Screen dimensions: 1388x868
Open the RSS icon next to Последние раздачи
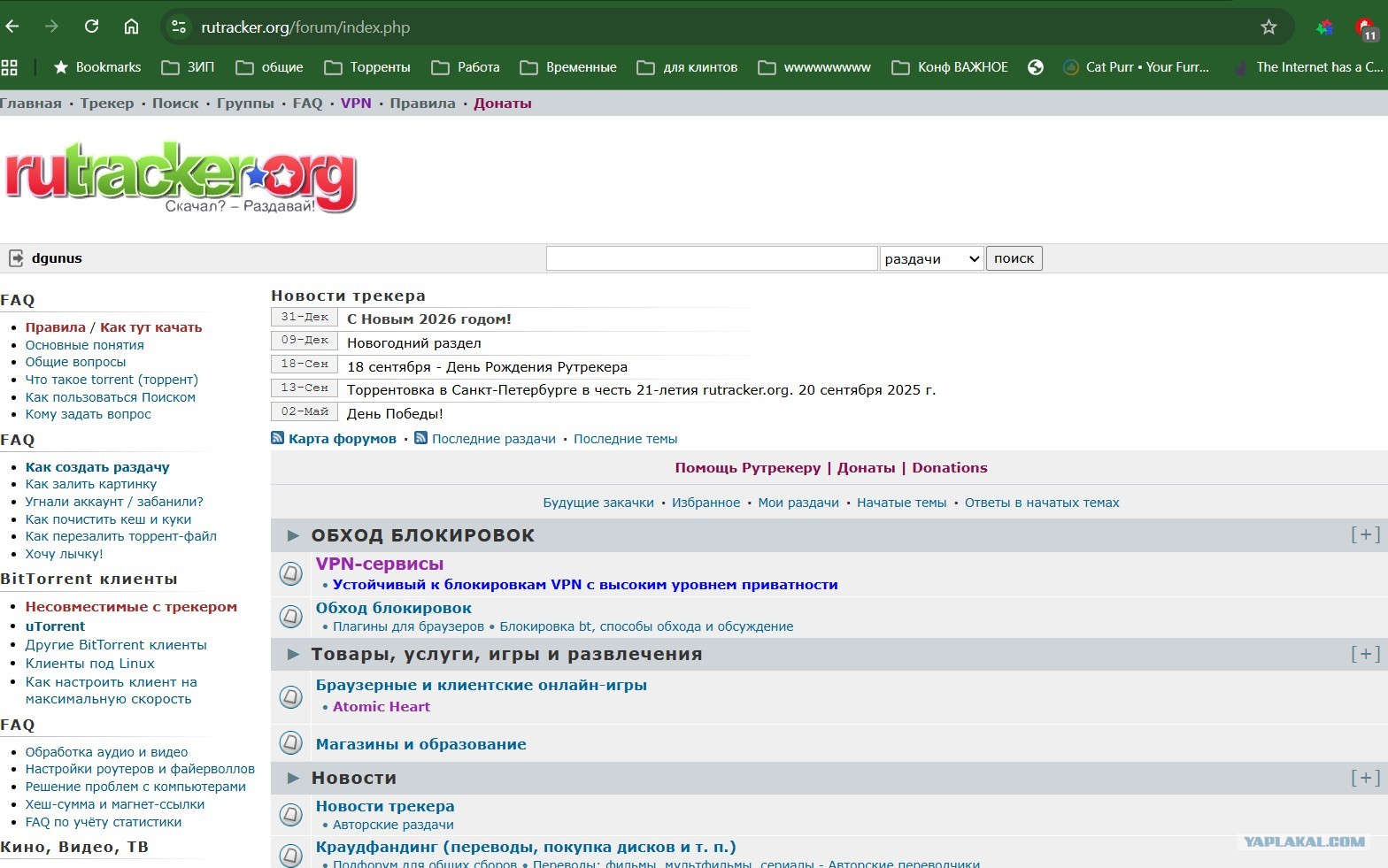(421, 438)
